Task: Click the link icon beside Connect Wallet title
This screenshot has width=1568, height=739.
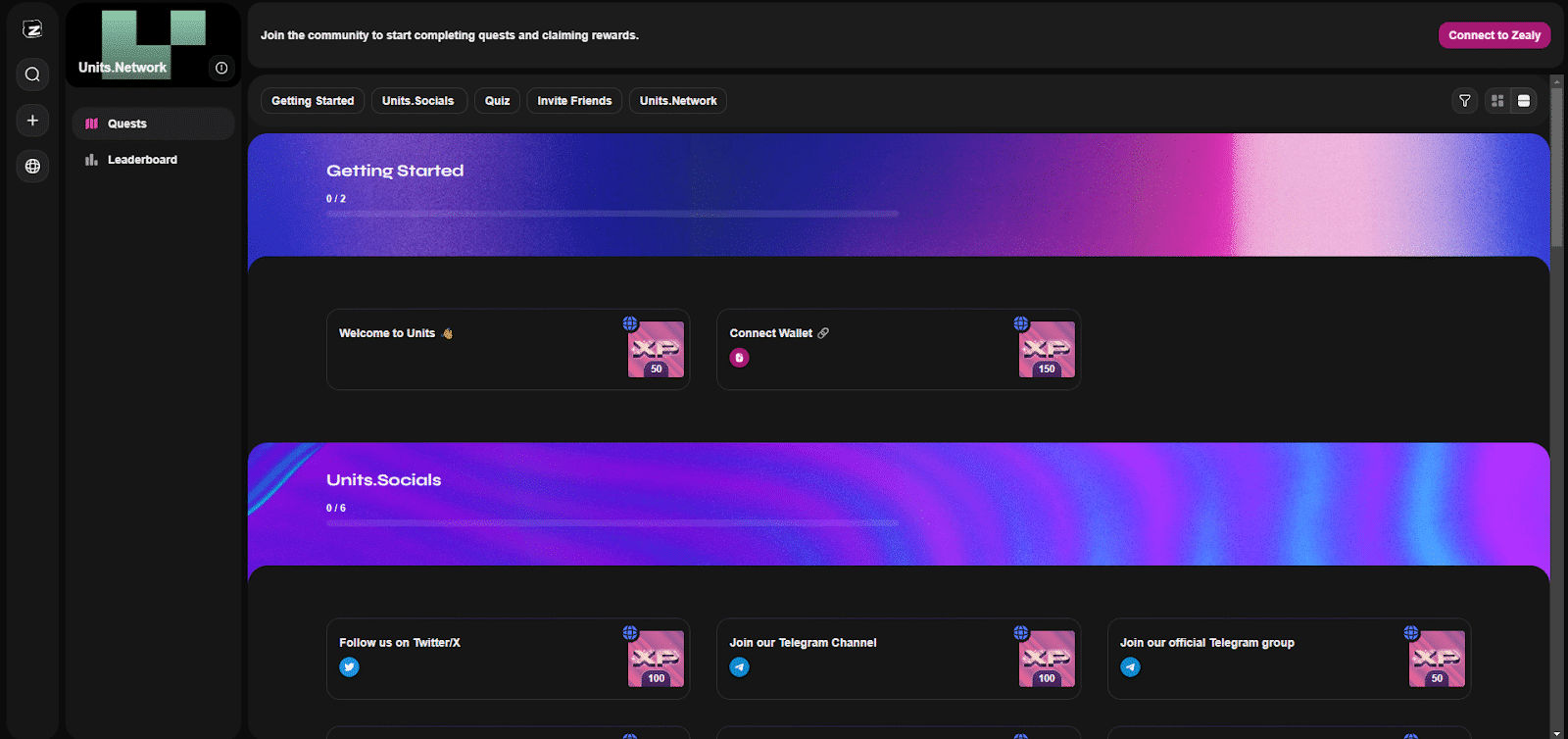Action: (823, 333)
